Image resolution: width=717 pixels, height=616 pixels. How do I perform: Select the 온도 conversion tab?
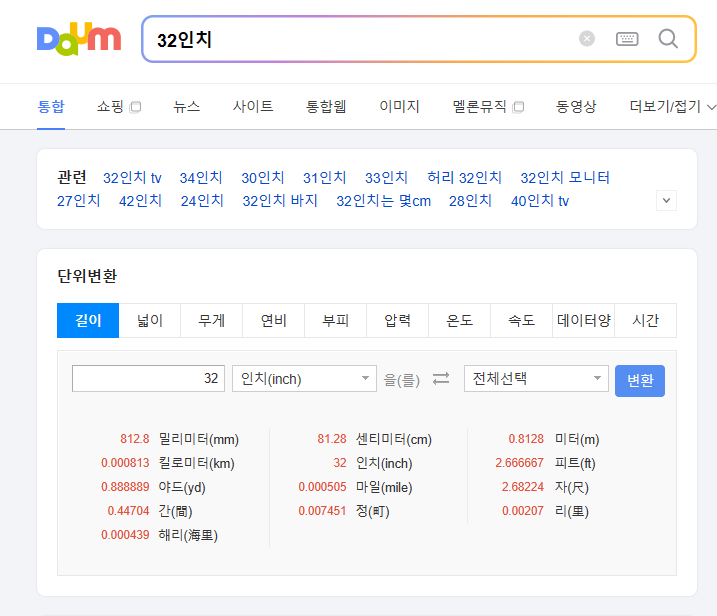click(460, 320)
